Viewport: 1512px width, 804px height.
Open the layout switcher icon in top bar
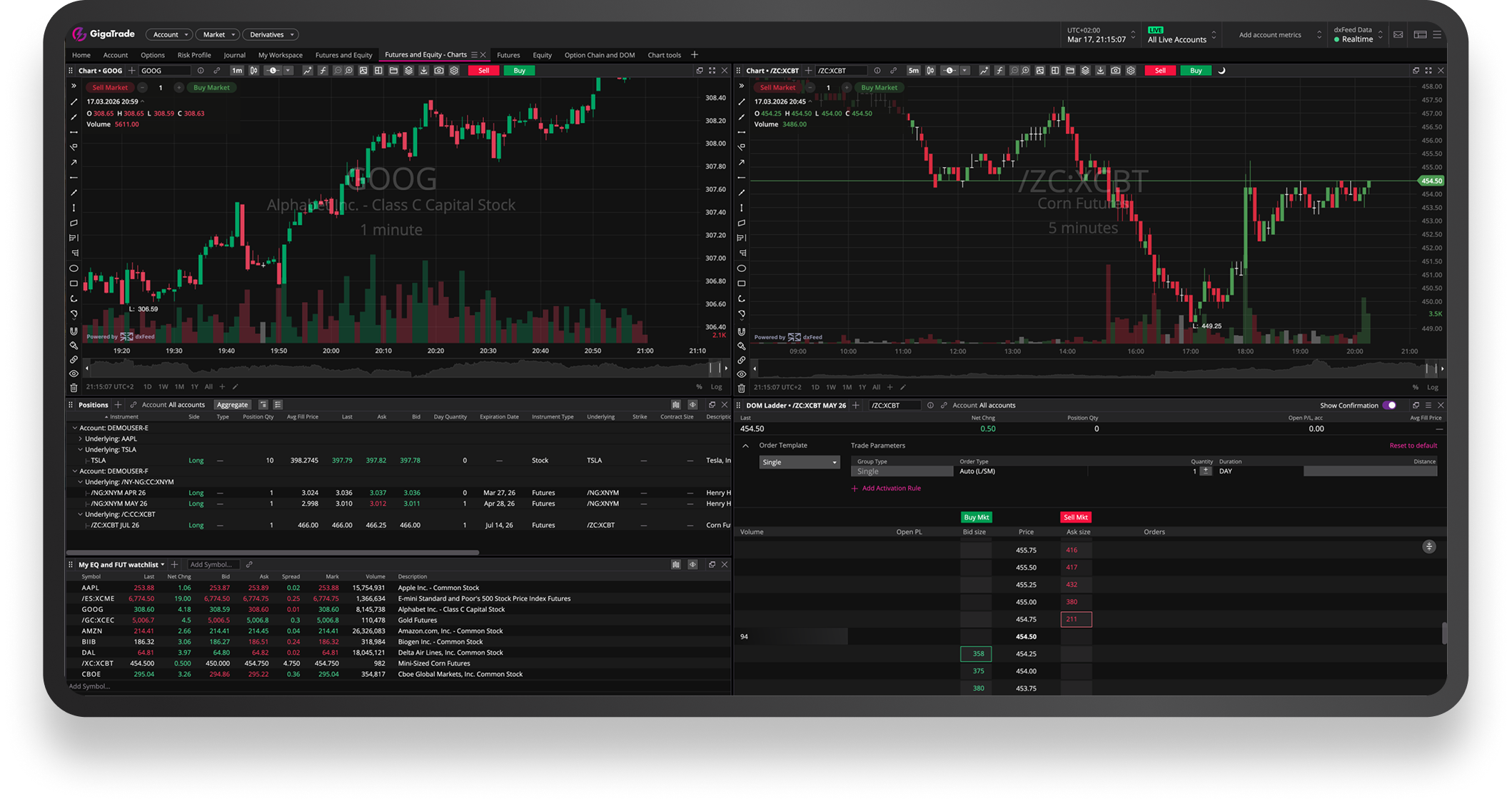coord(1420,34)
